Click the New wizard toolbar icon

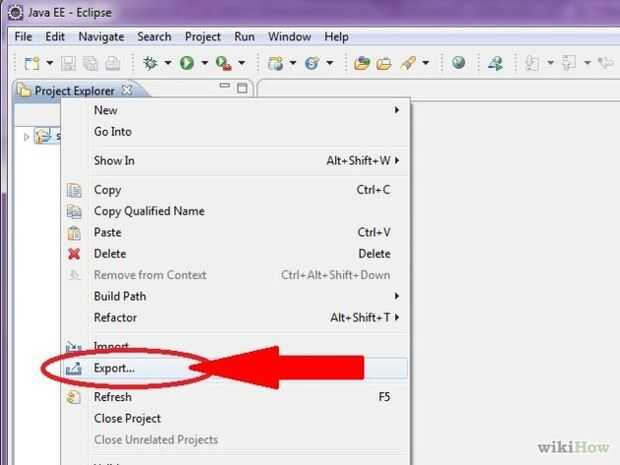(x=32, y=63)
